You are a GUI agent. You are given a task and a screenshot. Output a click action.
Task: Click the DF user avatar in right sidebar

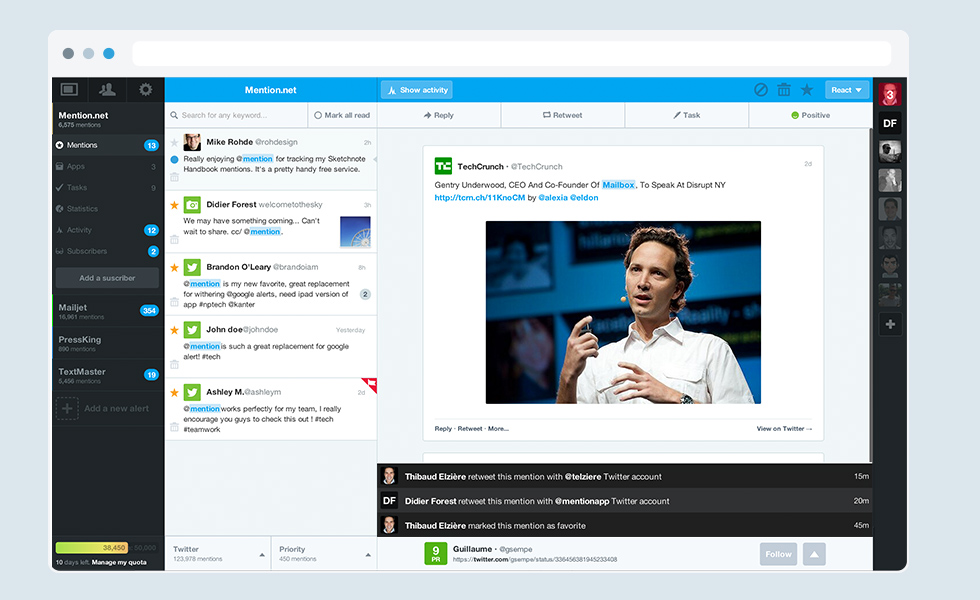point(889,123)
